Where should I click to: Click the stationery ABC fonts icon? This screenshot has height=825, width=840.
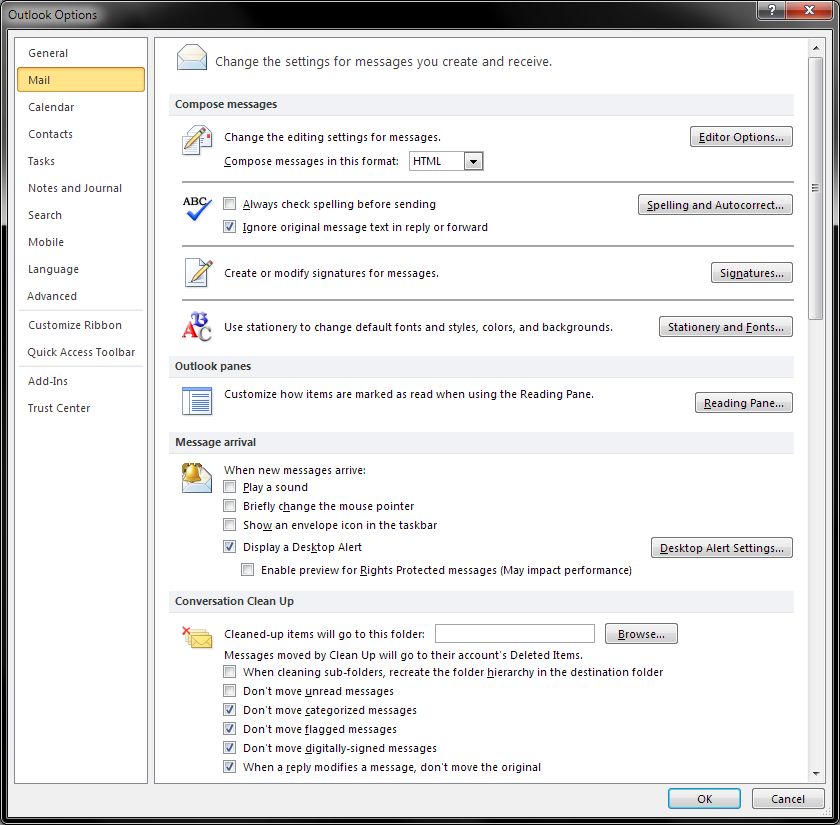[197, 326]
